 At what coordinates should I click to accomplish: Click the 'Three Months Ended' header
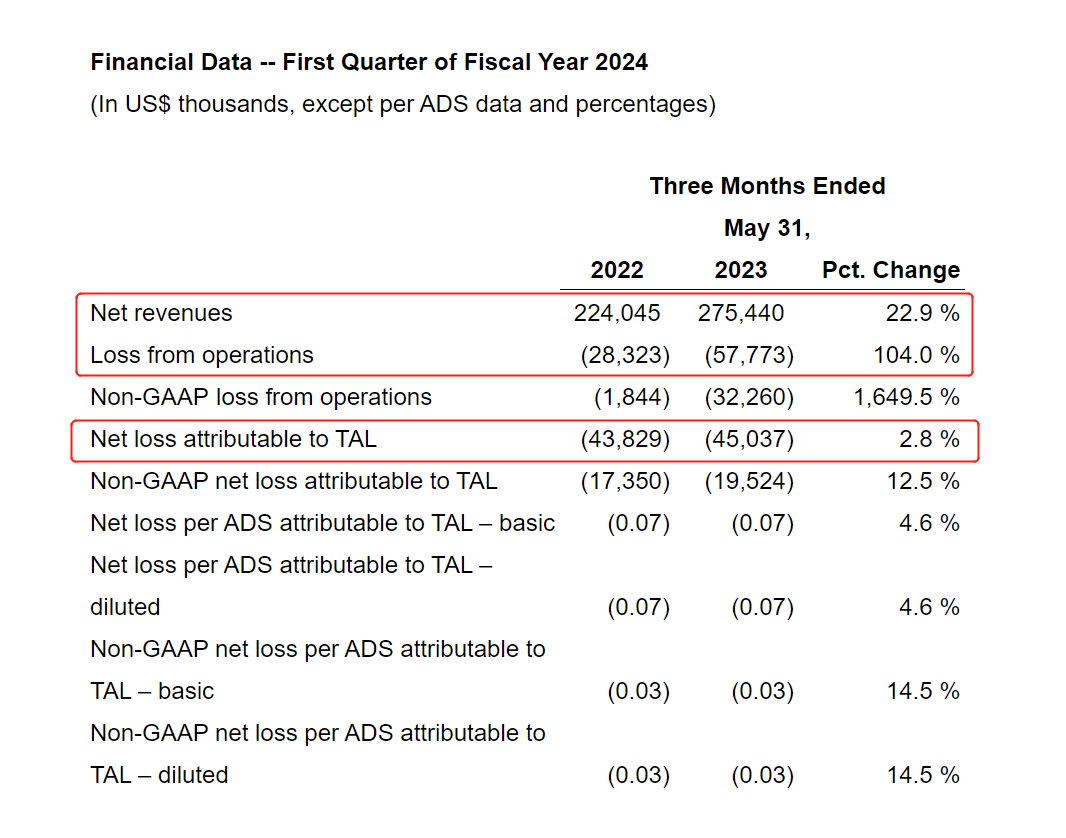pyautogui.click(x=767, y=186)
